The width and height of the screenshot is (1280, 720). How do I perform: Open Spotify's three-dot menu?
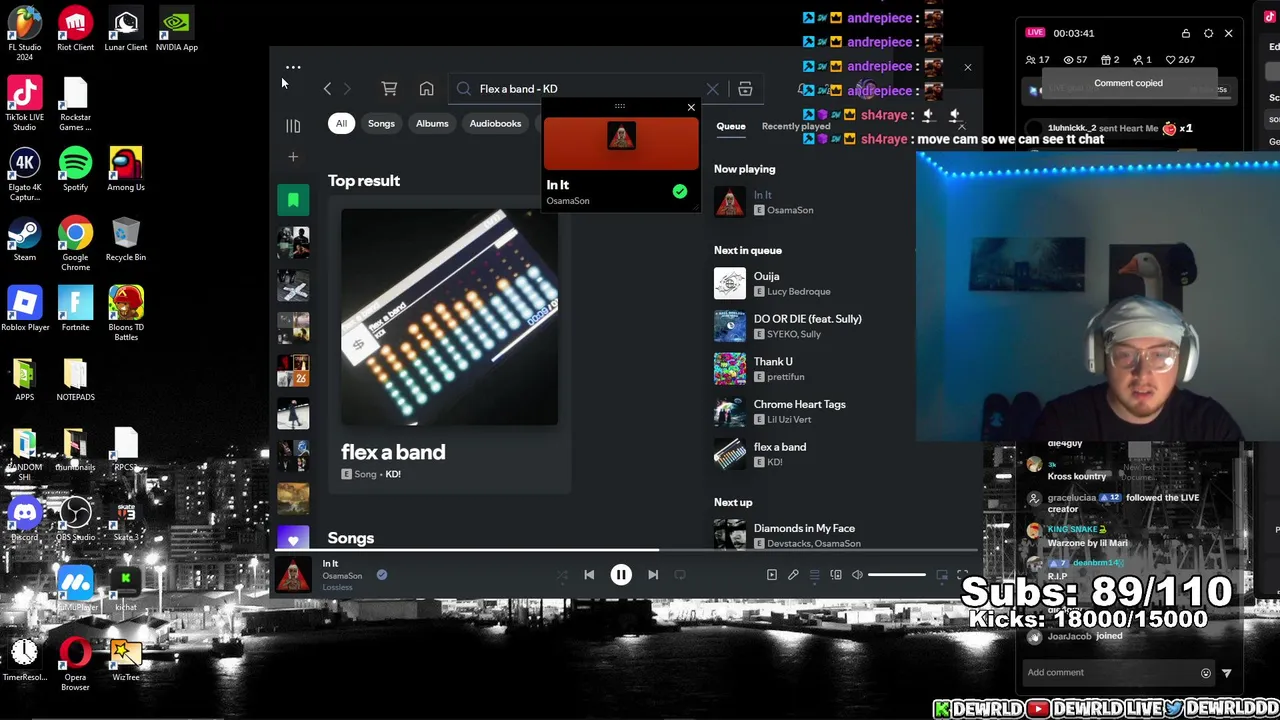pyautogui.click(x=293, y=68)
